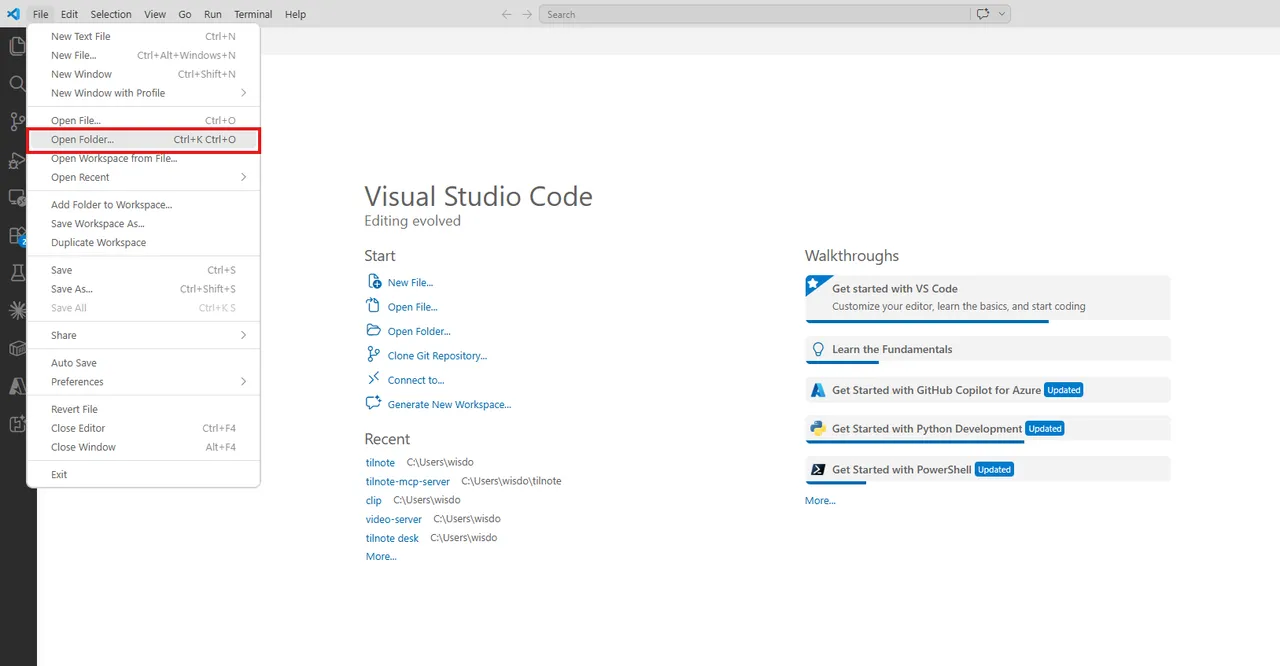The height and width of the screenshot is (666, 1280).
Task: Click the lightbulb icon for Learn the Fundamentals
Action: pos(818,349)
